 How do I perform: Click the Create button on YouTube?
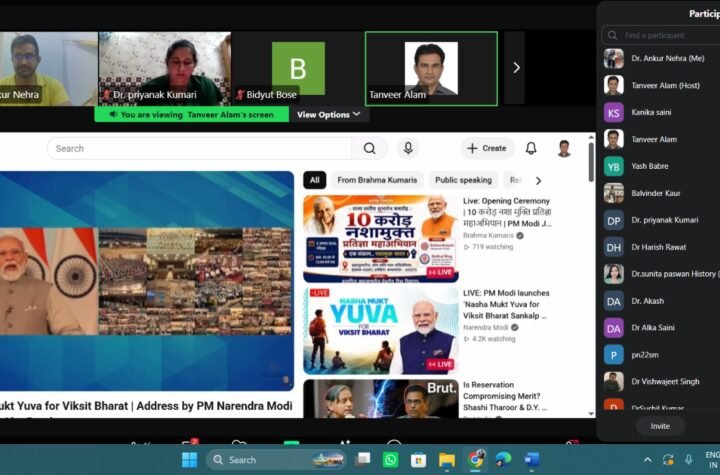487,148
